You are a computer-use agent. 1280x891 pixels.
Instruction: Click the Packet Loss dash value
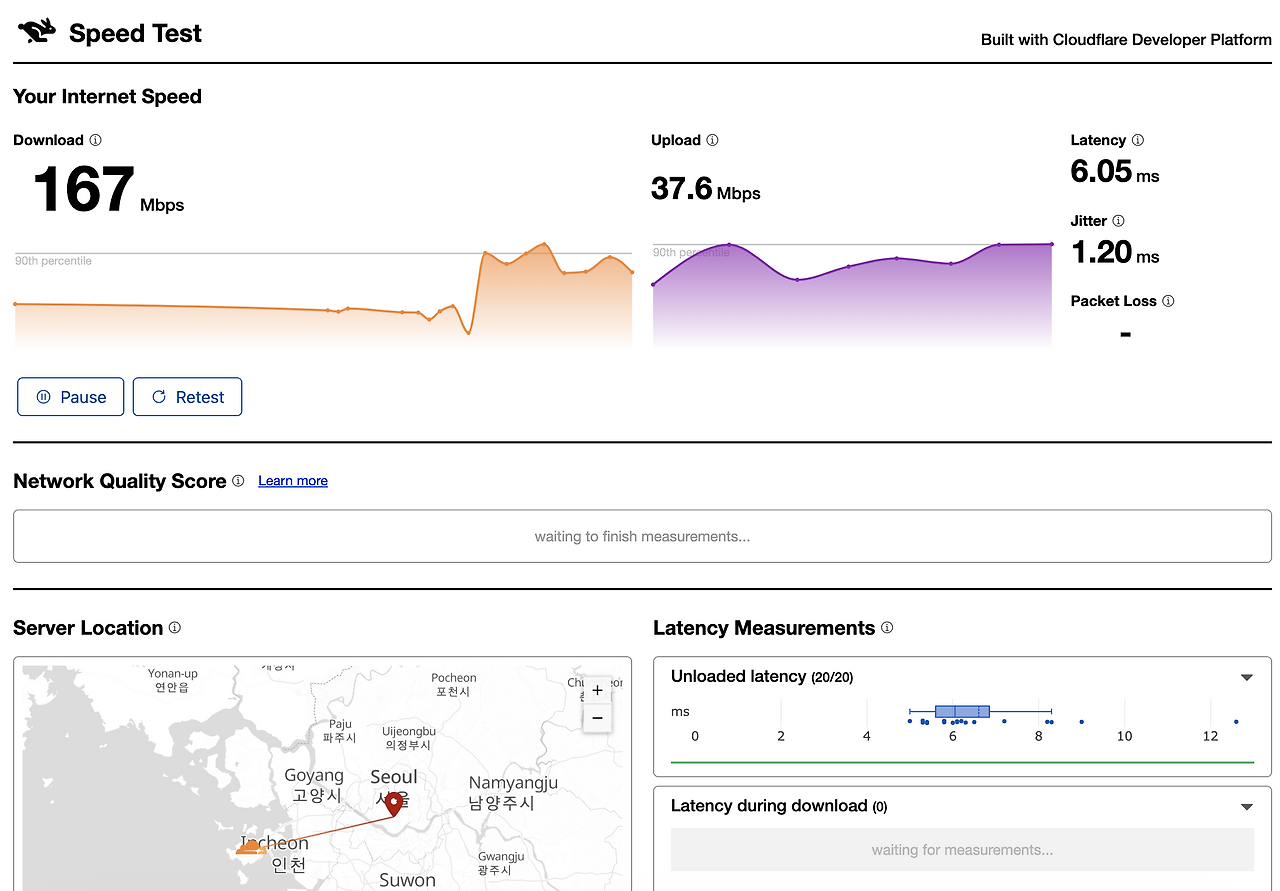pos(1125,335)
